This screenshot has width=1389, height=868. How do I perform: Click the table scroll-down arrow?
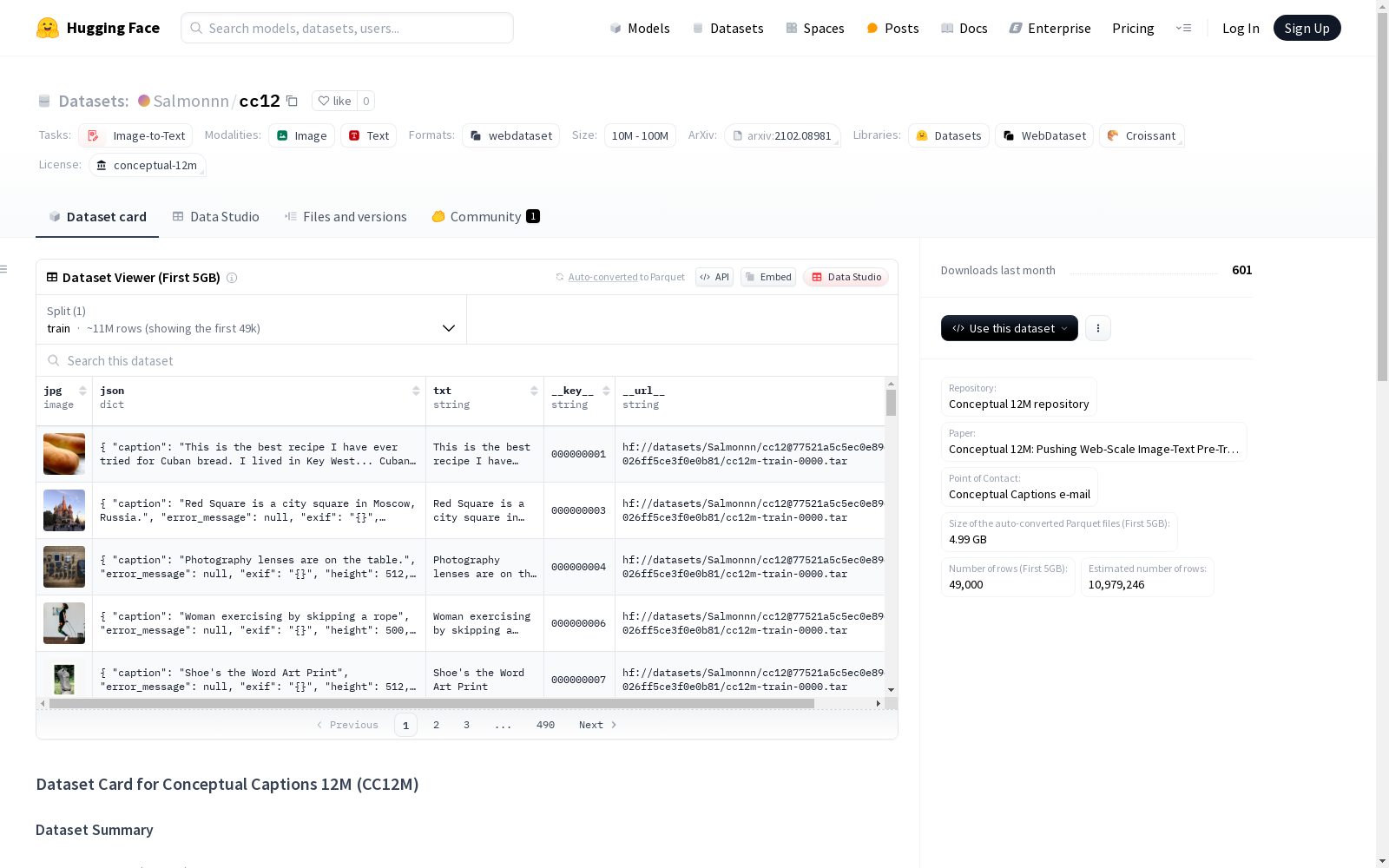click(891, 690)
